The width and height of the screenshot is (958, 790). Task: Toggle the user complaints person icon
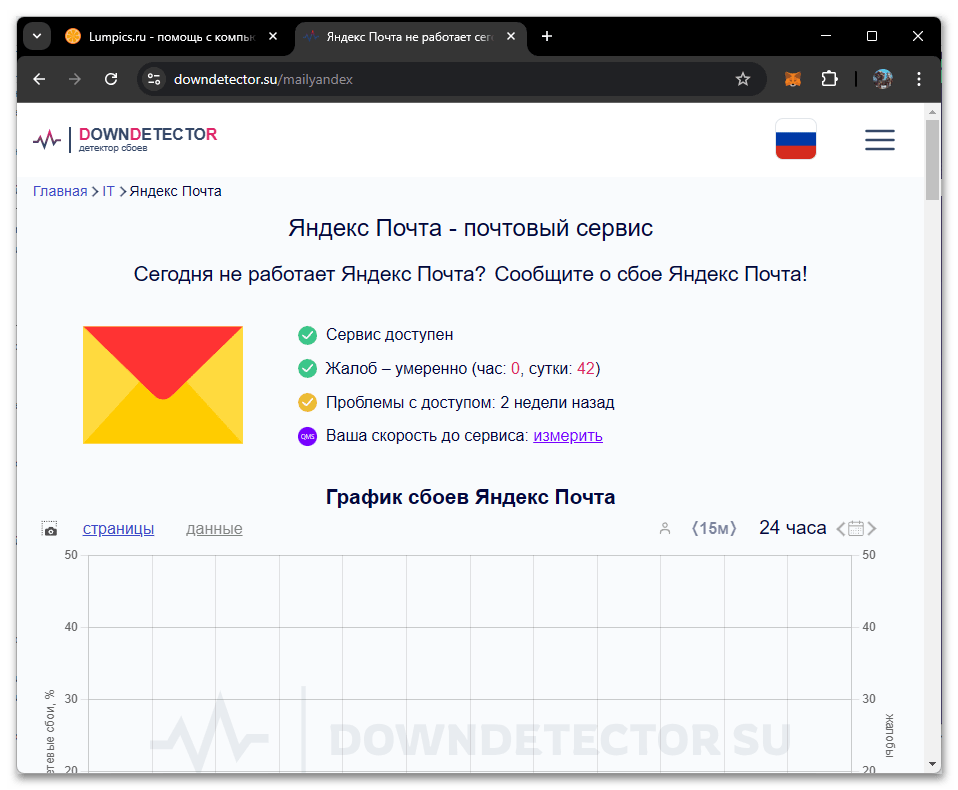click(665, 528)
